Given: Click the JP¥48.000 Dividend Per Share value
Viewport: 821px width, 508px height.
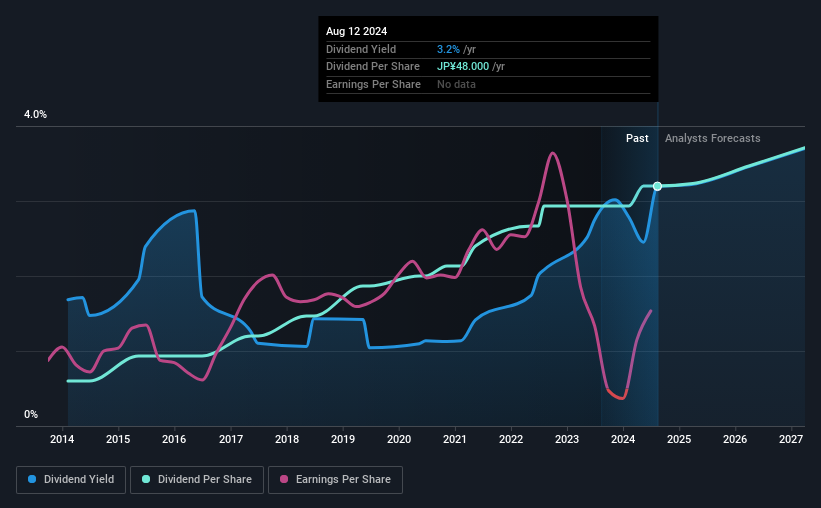Looking at the screenshot, I should coord(463,67).
